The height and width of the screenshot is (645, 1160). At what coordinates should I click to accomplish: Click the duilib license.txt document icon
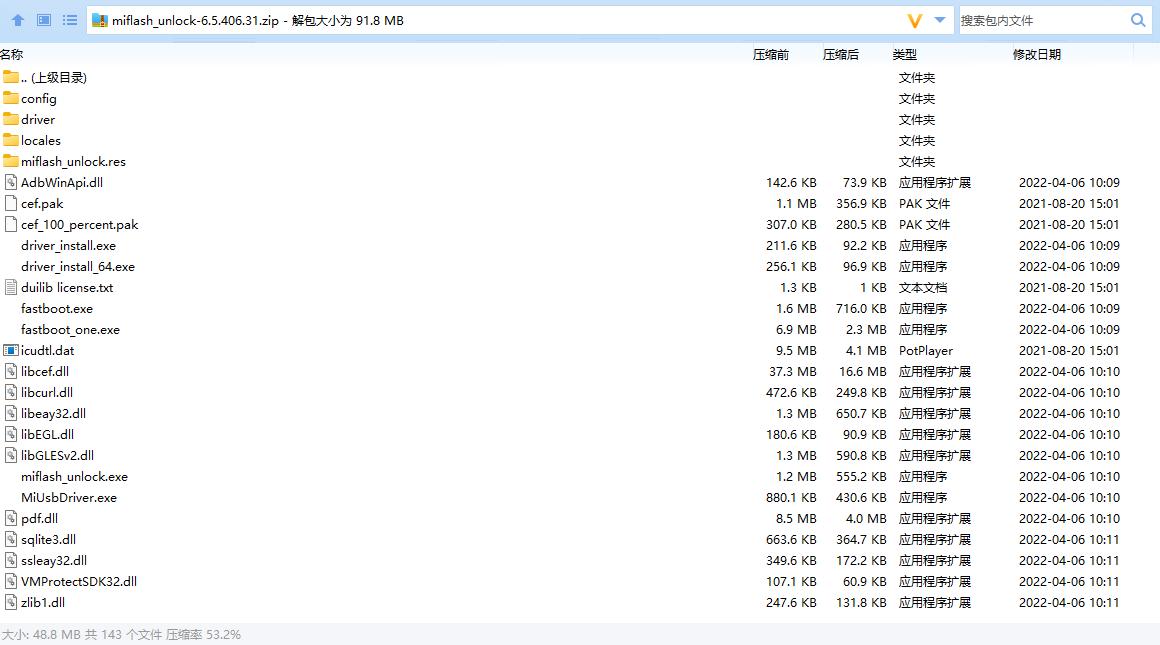(x=10, y=287)
